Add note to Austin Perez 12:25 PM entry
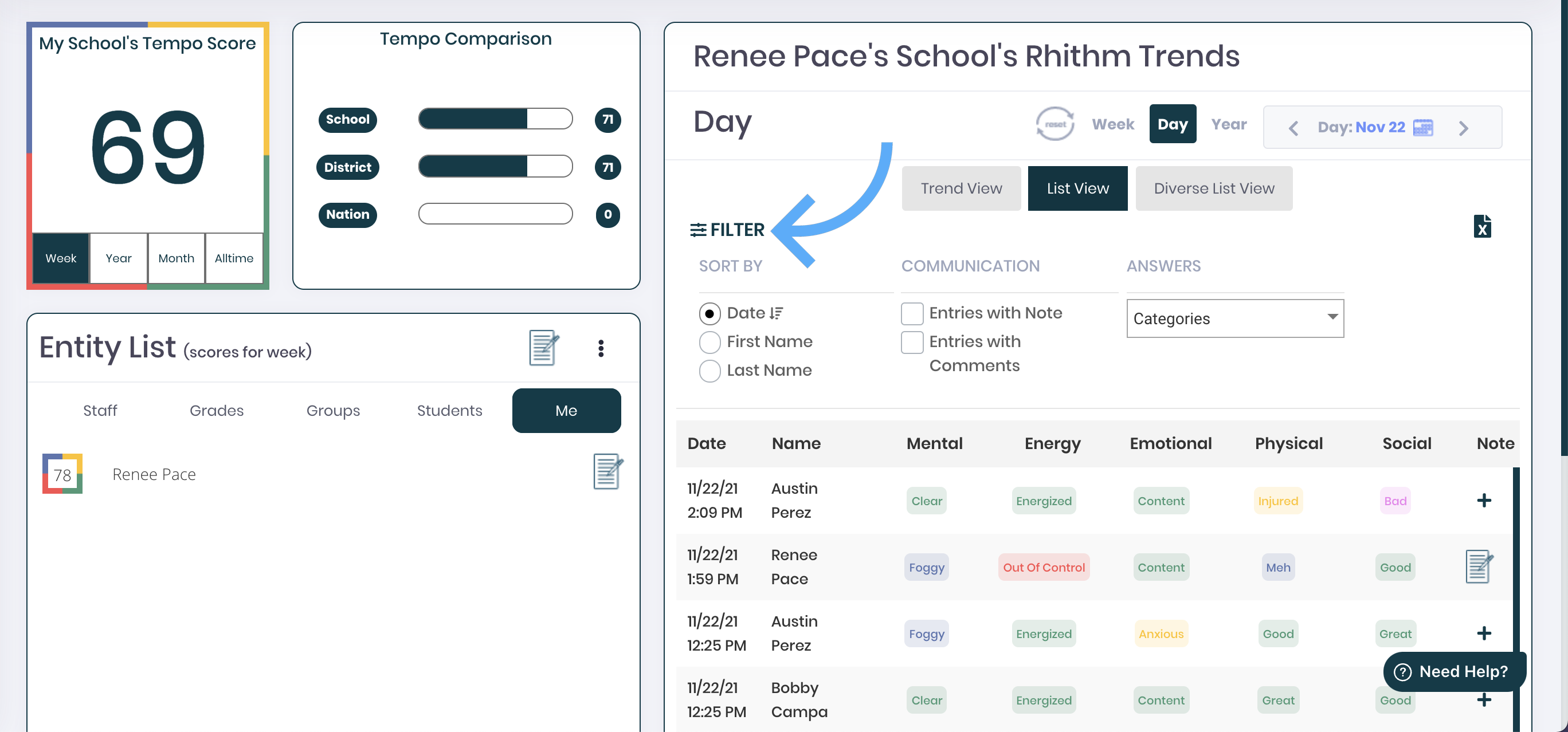 tap(1484, 633)
